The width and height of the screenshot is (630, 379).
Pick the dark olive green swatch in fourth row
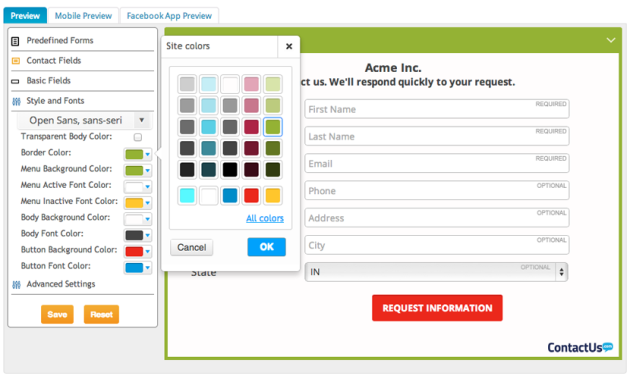pyautogui.click(x=273, y=148)
